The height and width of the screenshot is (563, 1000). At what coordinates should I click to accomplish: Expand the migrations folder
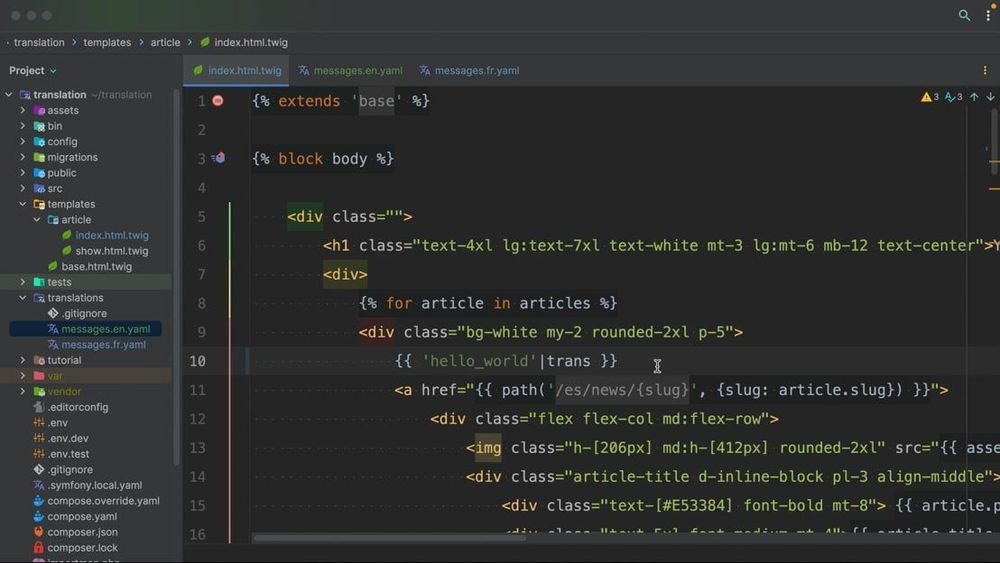pyautogui.click(x=23, y=157)
